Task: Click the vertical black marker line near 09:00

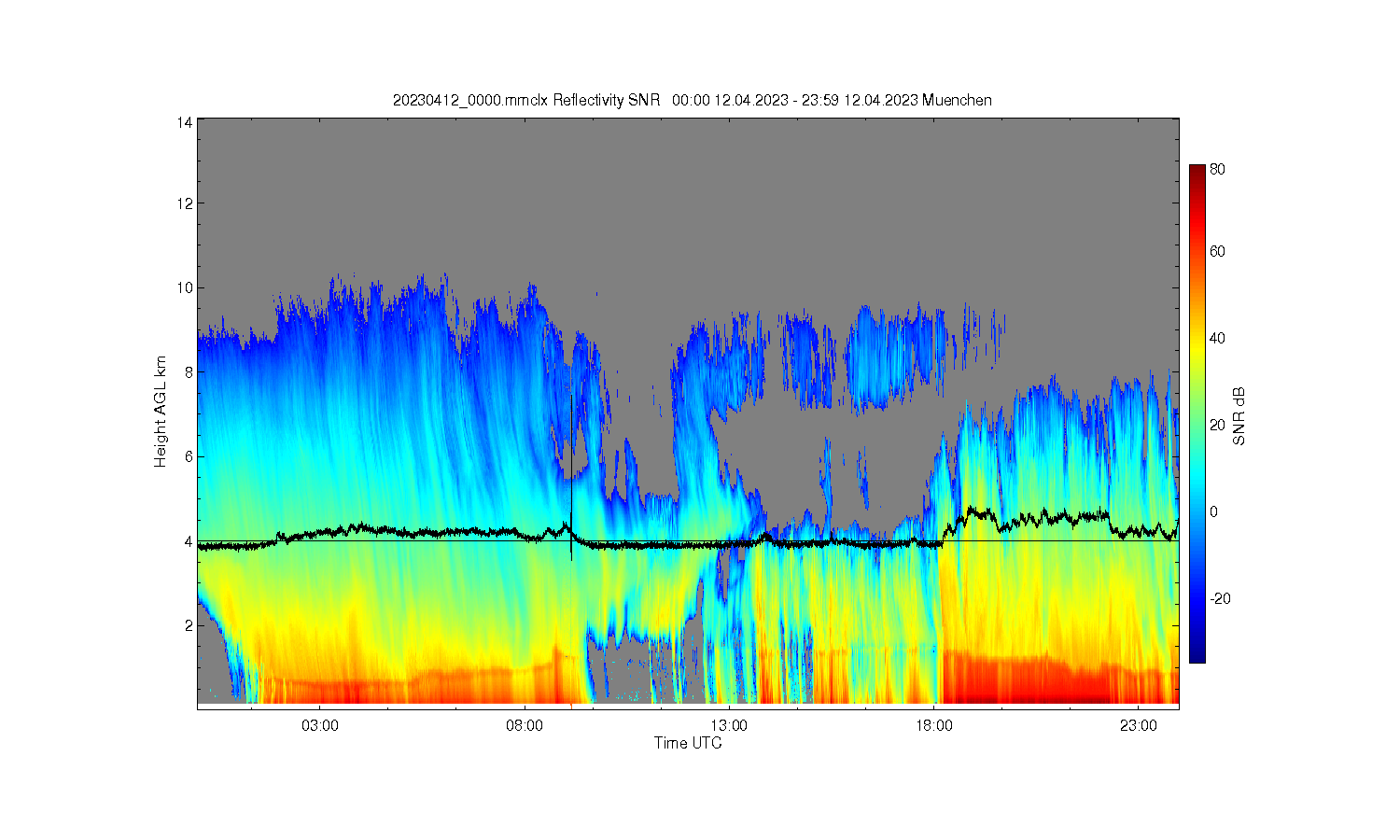Action: [x=571, y=476]
